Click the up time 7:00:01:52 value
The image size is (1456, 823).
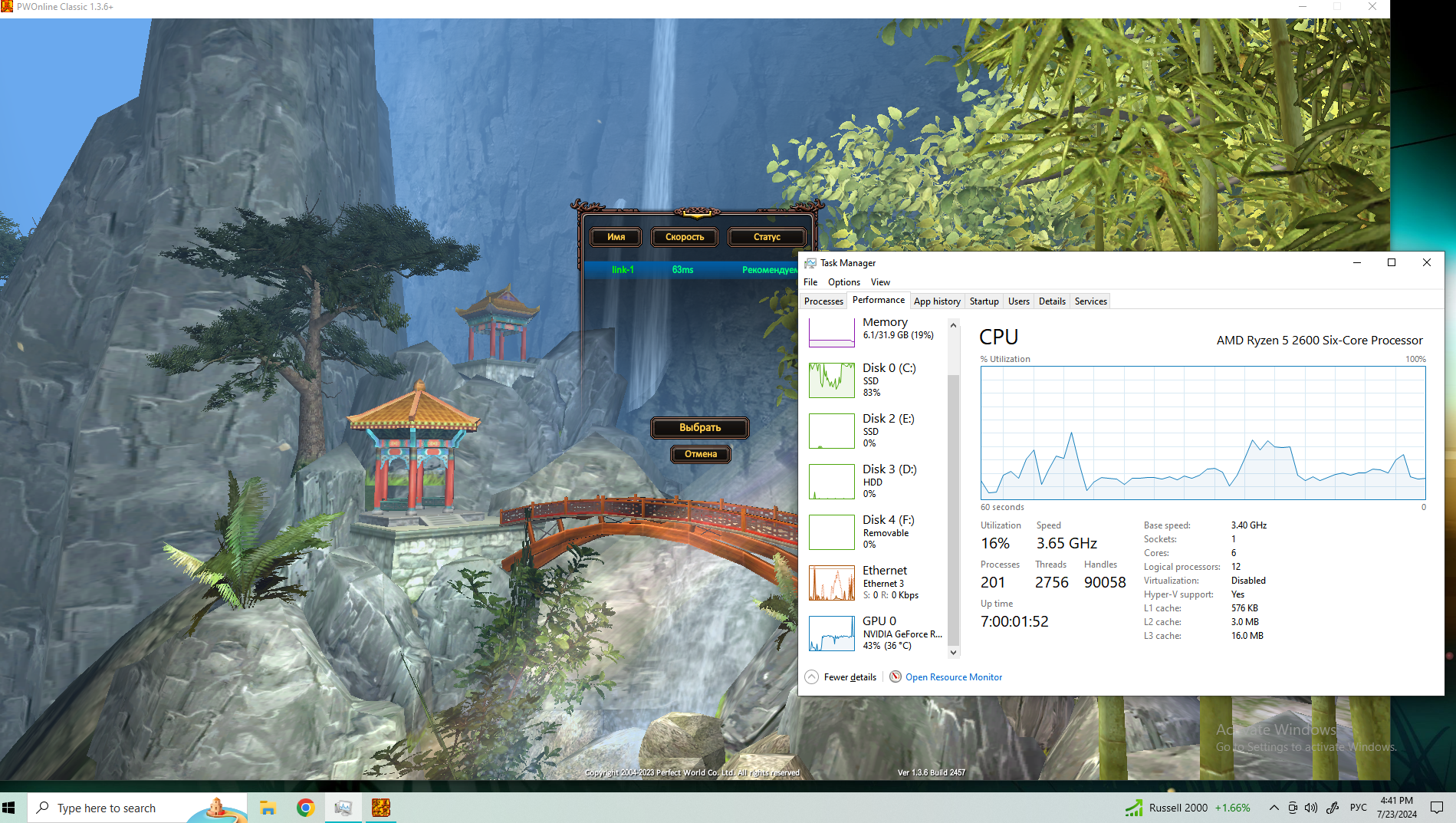(1014, 621)
